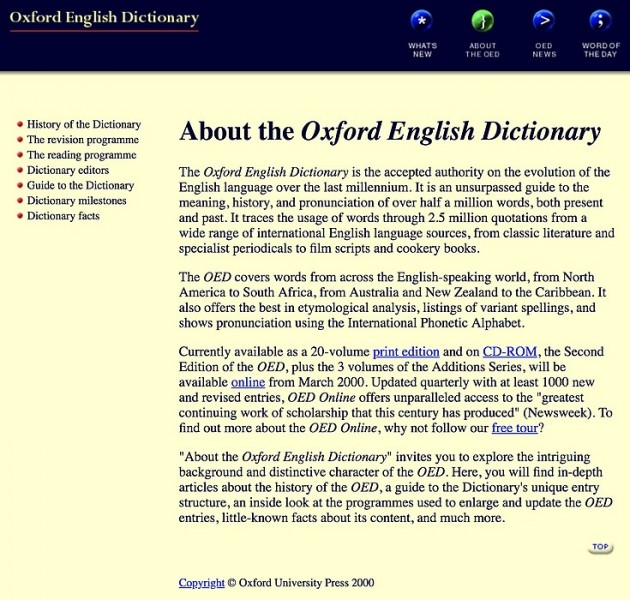Open the Dictionary editors section

coord(67,171)
